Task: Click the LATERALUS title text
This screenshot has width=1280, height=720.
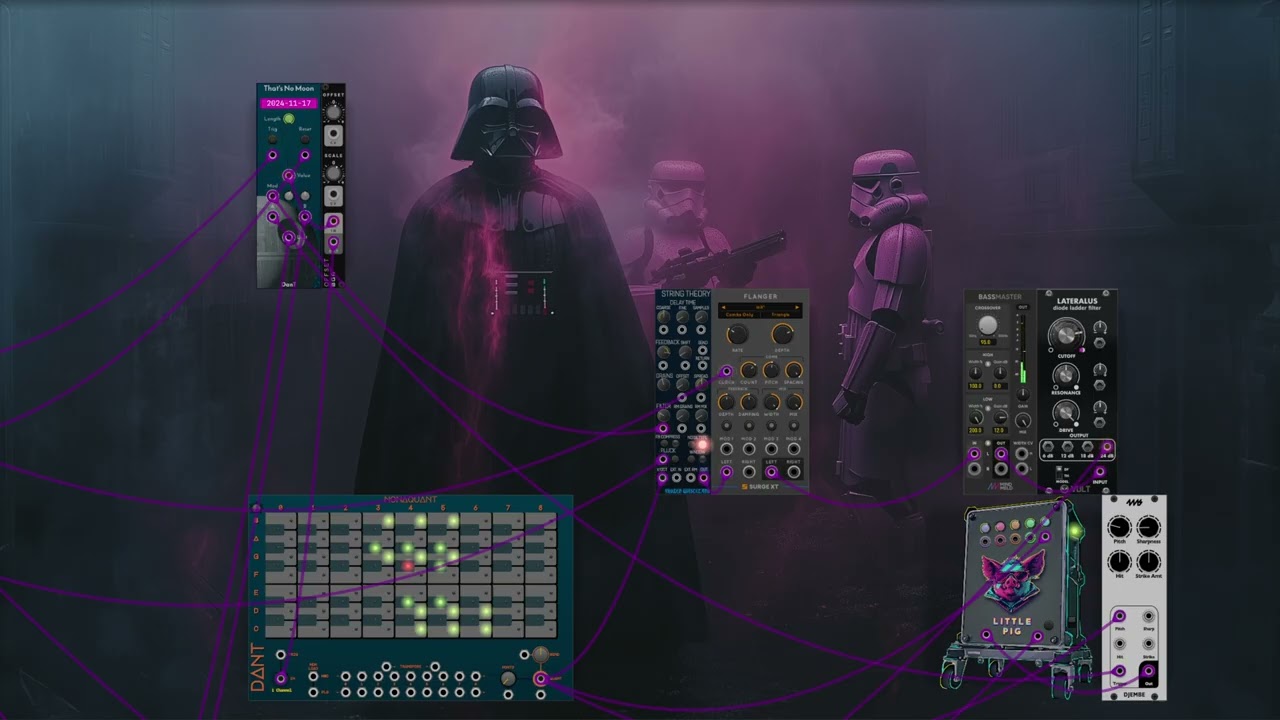Action: point(1077,300)
